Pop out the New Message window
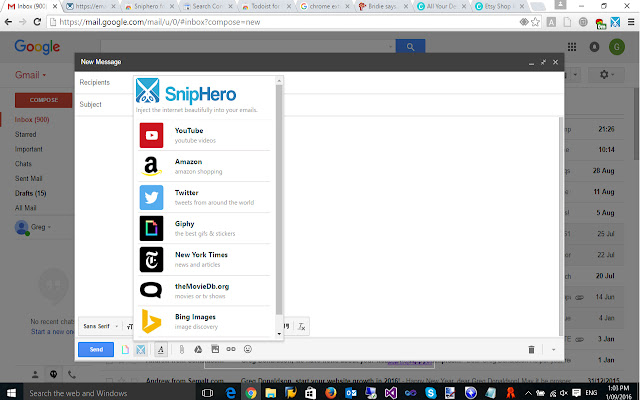The image size is (640, 400). click(543, 62)
